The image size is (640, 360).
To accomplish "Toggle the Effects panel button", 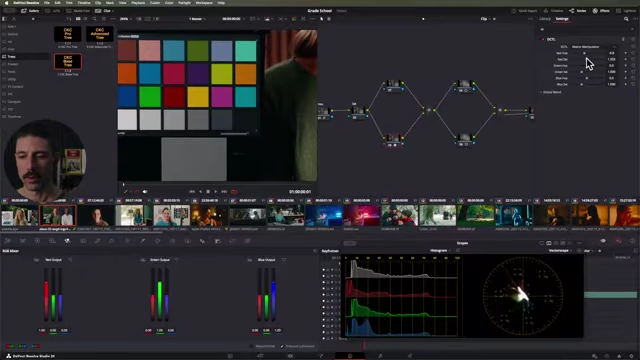I will click(601, 11).
